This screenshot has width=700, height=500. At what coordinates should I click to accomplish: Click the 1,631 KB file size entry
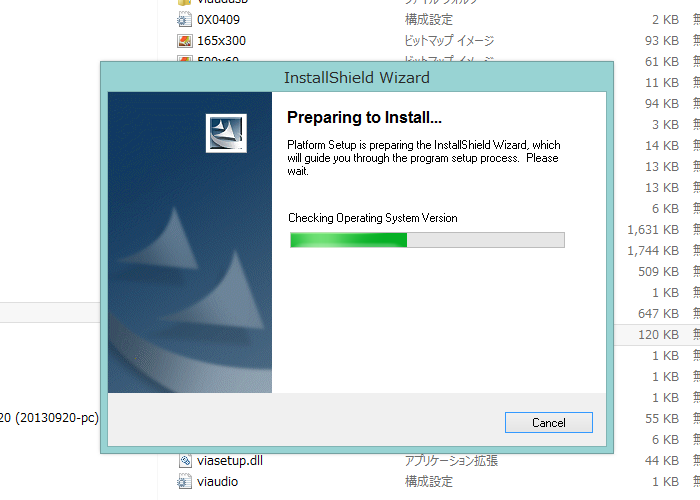coord(653,229)
